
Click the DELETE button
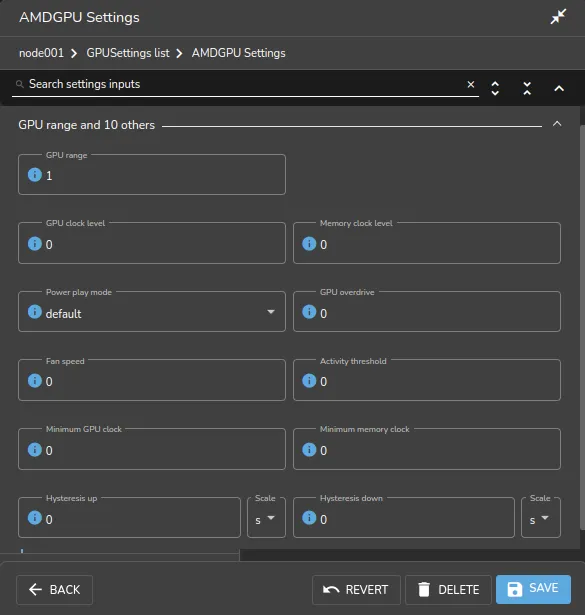(448, 590)
